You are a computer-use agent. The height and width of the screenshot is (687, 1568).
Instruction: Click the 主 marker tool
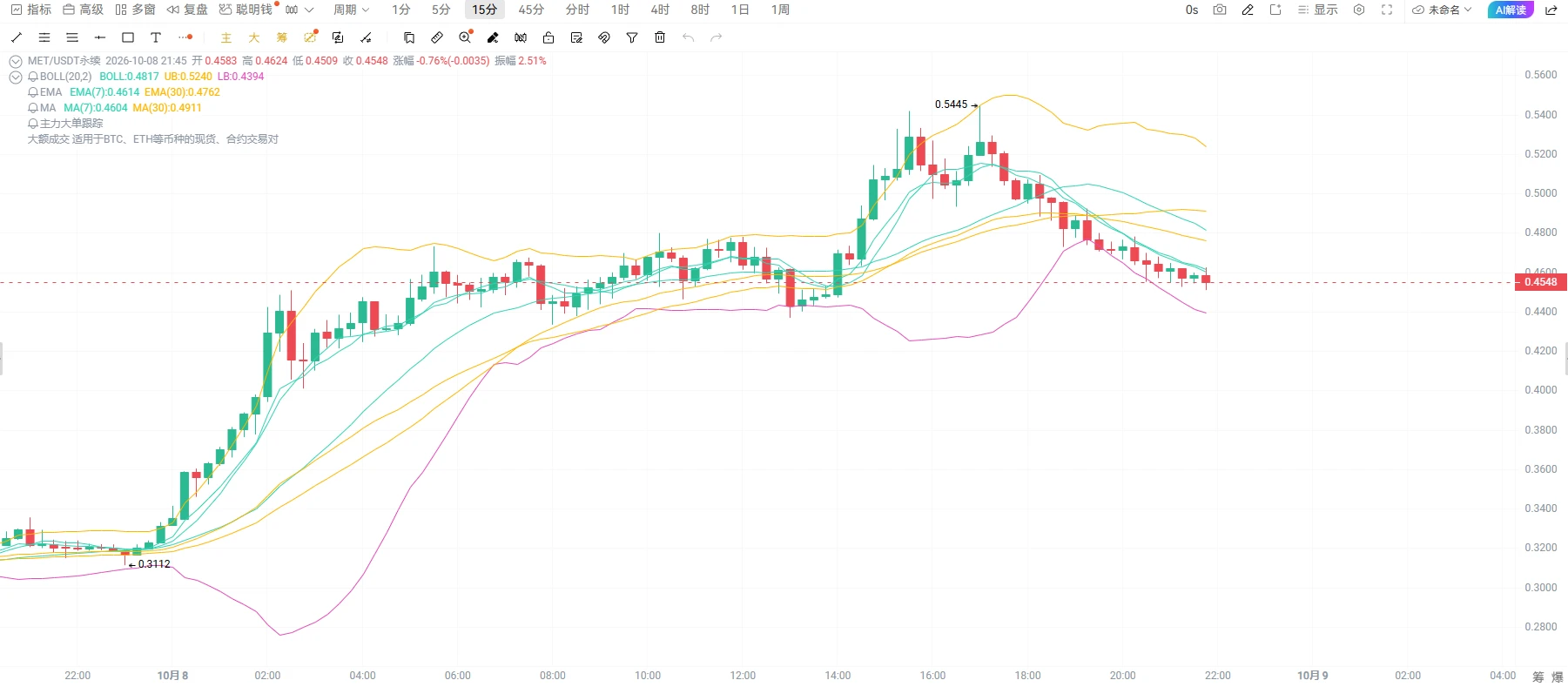tap(226, 37)
